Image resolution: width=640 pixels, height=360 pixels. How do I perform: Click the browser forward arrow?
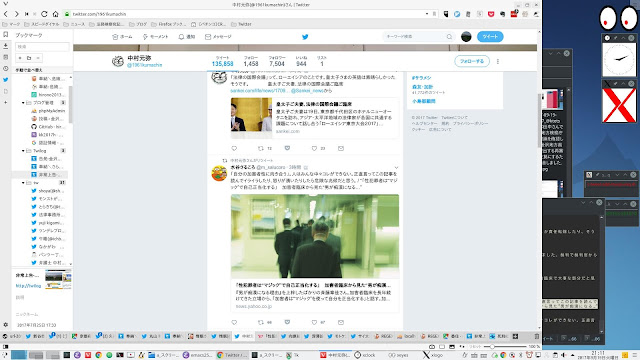[16, 14]
